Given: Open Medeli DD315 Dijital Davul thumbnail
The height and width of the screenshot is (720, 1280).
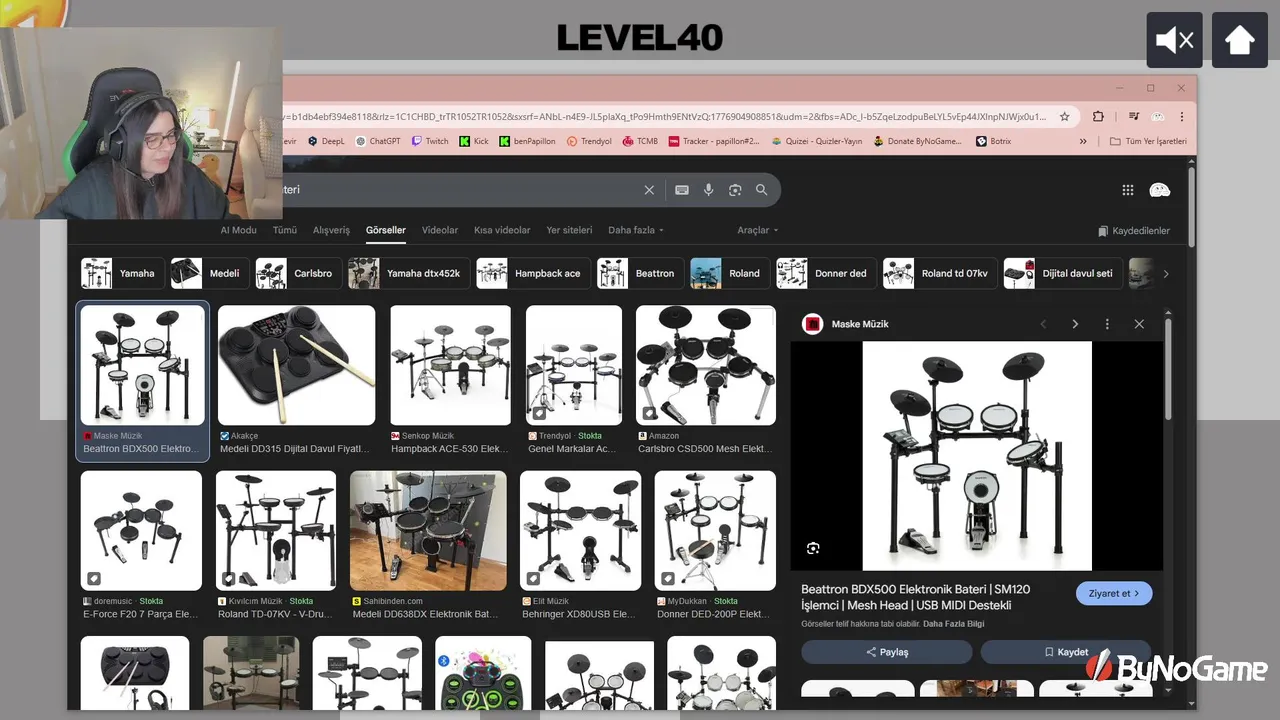Looking at the screenshot, I should (296, 365).
